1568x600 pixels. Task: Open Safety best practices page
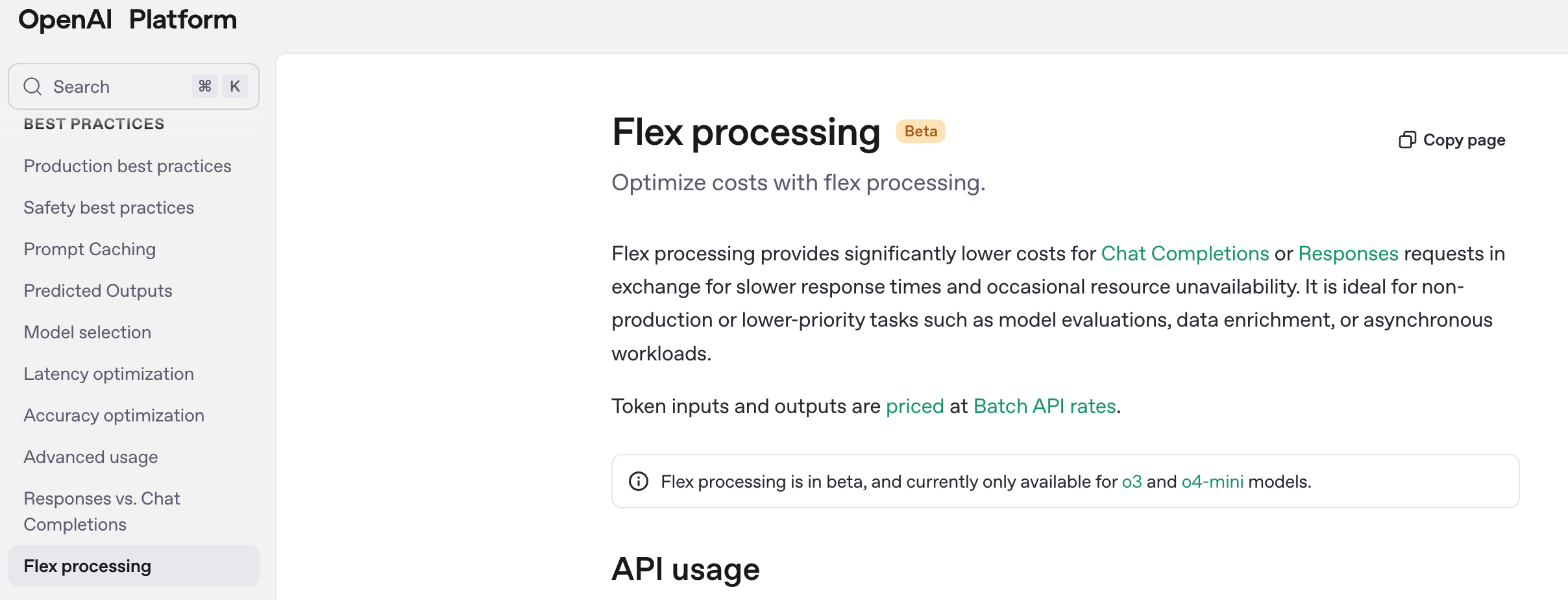point(109,208)
